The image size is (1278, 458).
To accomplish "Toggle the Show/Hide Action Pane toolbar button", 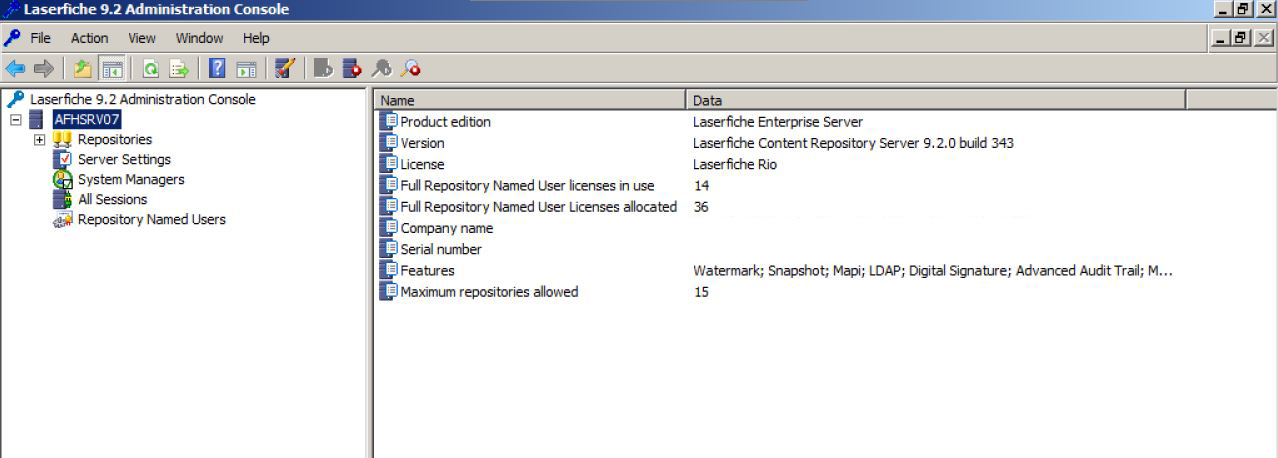I will 246,68.
